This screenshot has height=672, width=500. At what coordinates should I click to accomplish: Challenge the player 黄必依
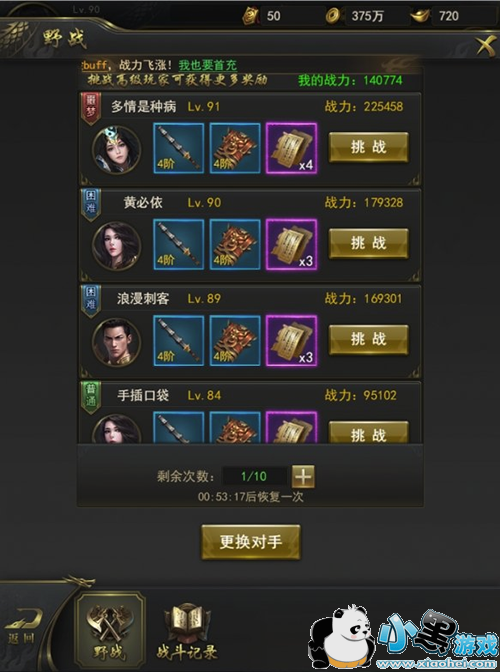(x=368, y=243)
